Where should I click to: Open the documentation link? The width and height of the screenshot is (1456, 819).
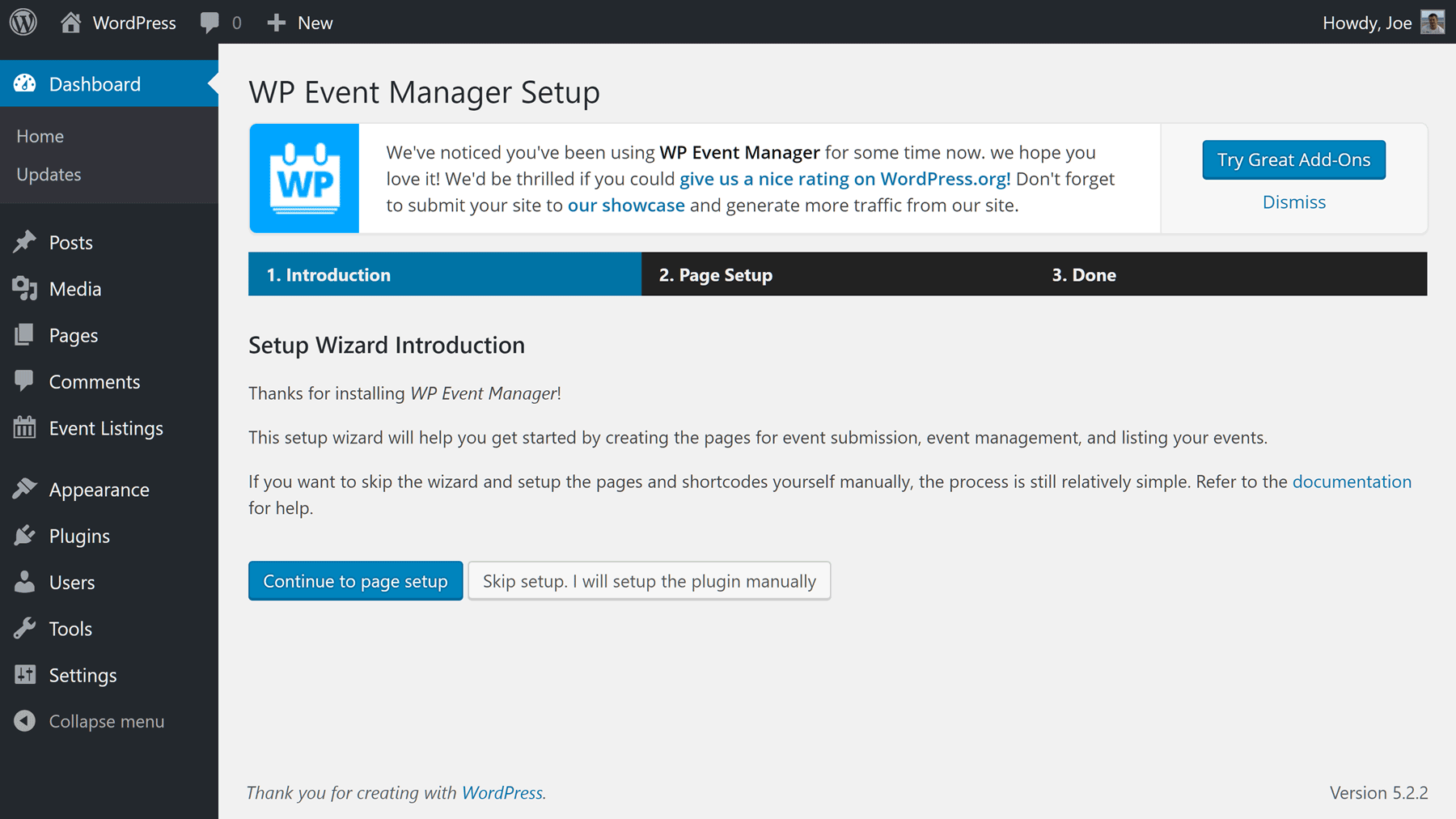(1352, 482)
